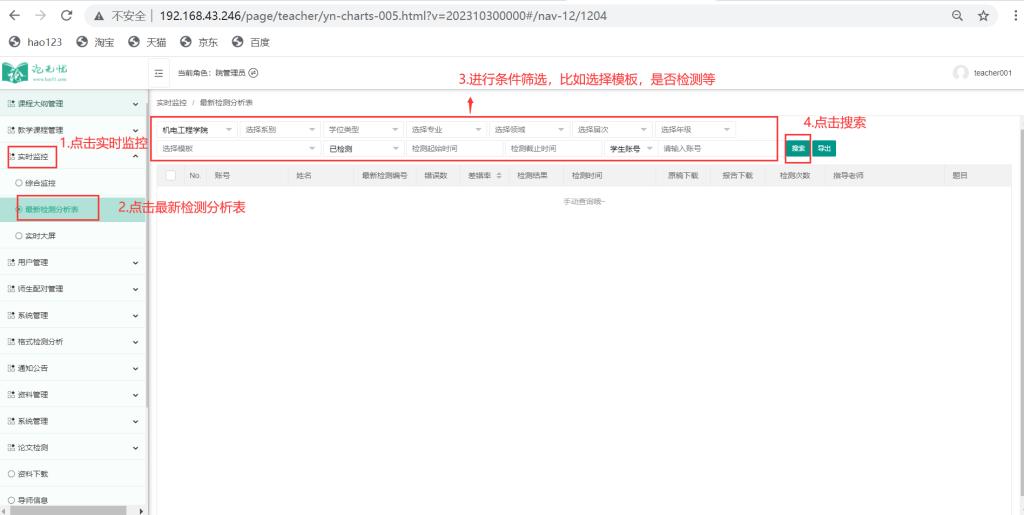This screenshot has height=515, width=1024.
Task: Select the 实时大屏 sidebar option
Action: (x=42, y=235)
